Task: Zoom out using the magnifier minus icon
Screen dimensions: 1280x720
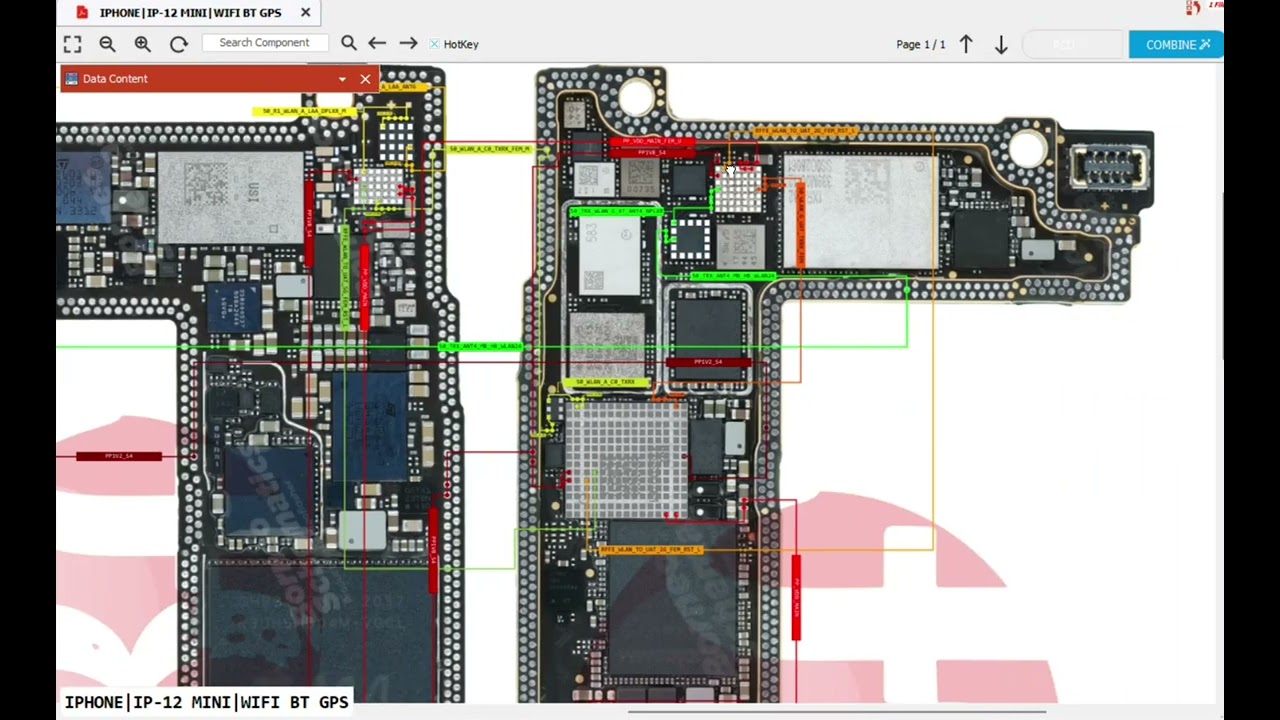Action: (x=107, y=44)
